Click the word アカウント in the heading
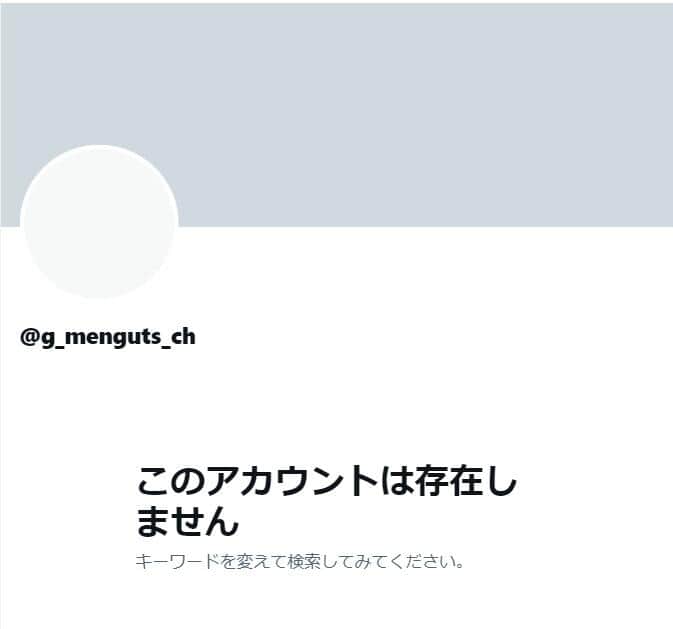Image resolution: width=673 pixels, height=629 pixels. 292,481
